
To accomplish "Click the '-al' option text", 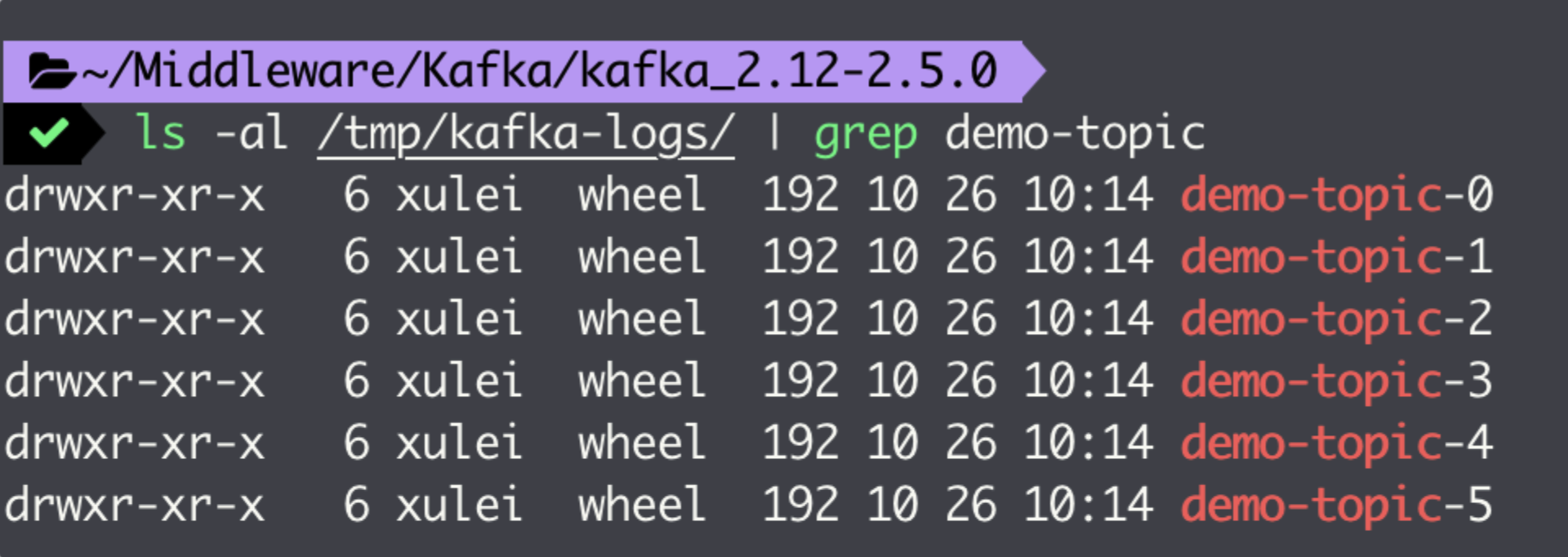I will click(x=251, y=132).
